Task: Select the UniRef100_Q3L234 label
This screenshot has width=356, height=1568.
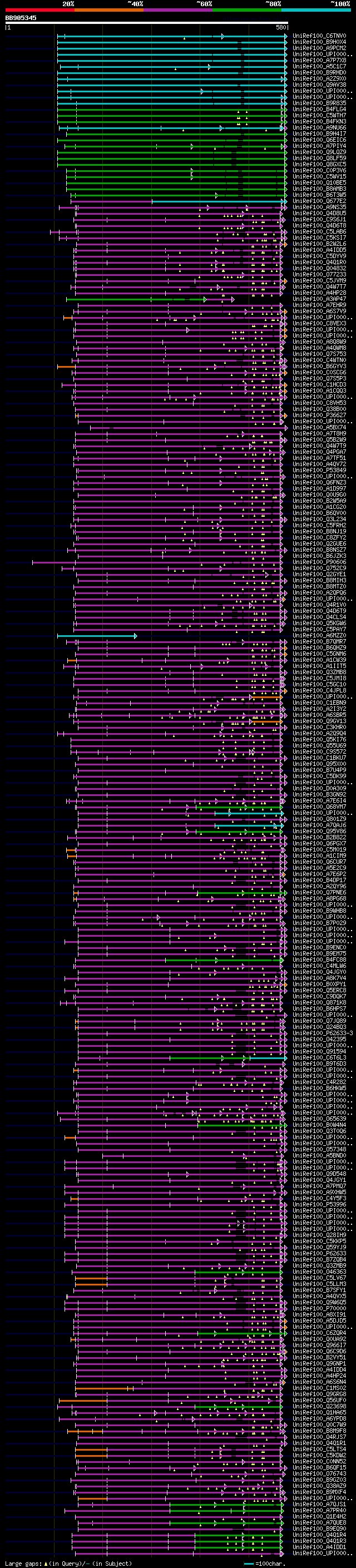Action: (x=319, y=519)
